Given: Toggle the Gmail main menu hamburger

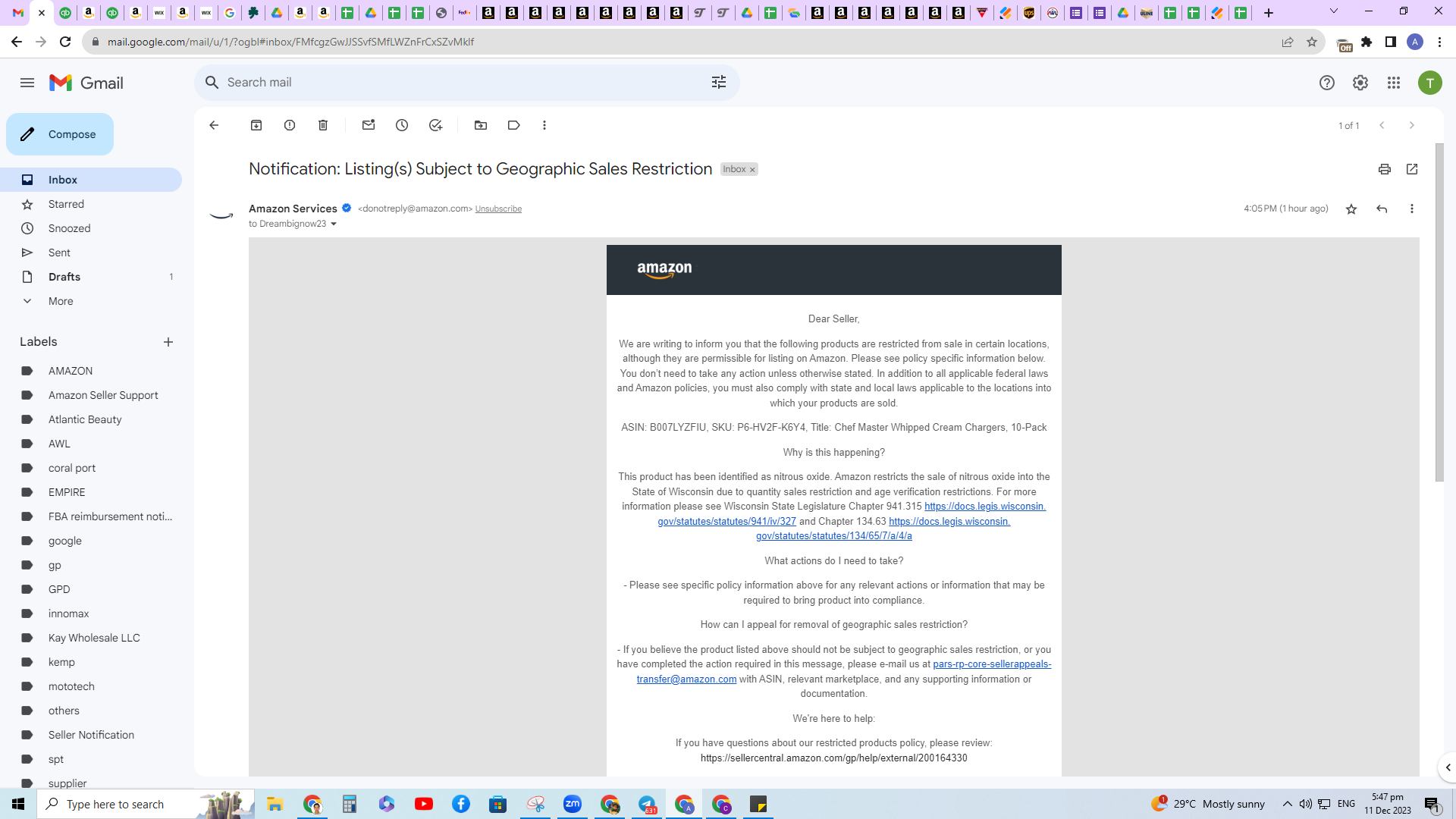Looking at the screenshot, I should tap(27, 83).
